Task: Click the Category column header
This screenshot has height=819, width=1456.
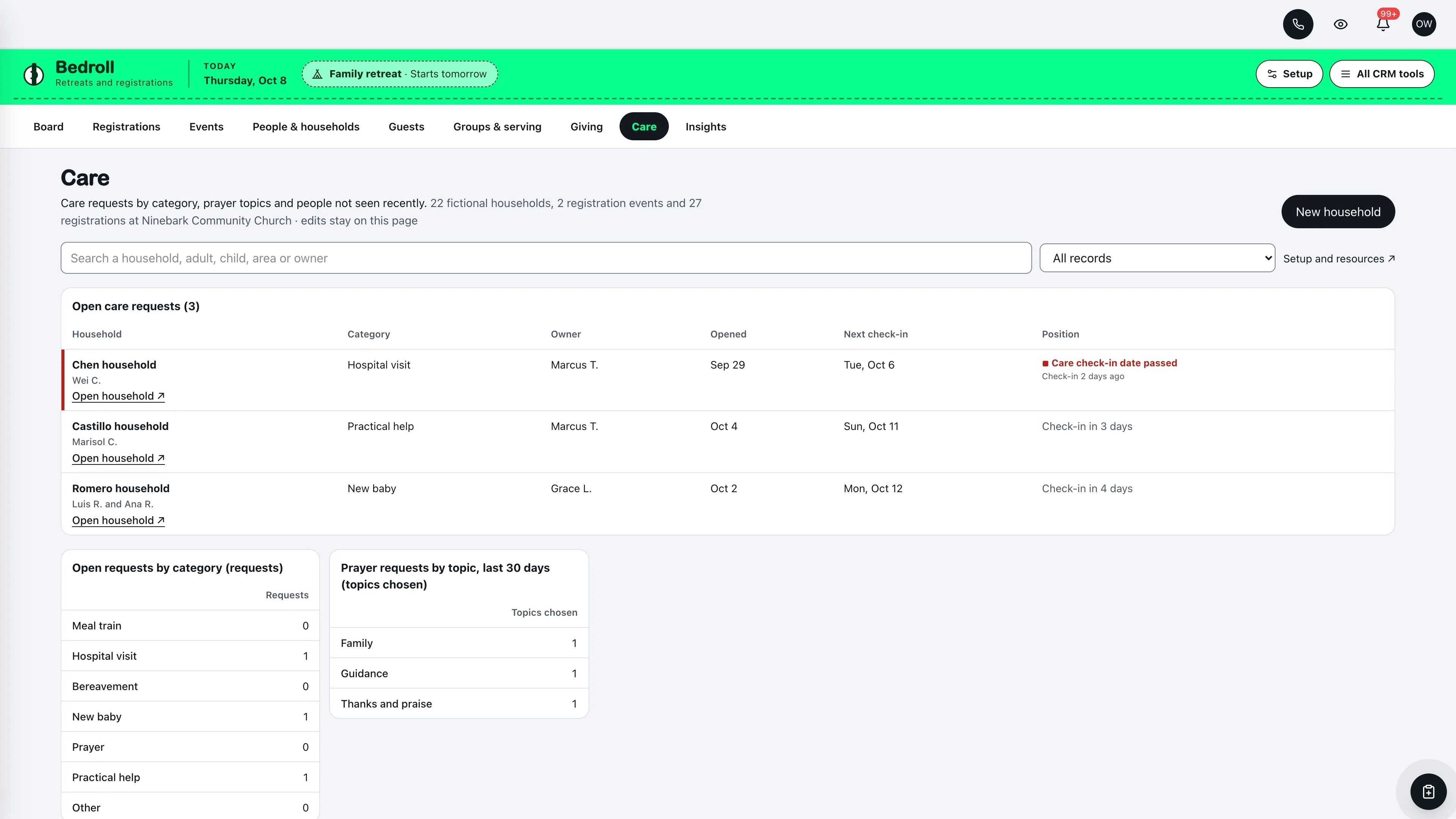Action: coord(369,334)
